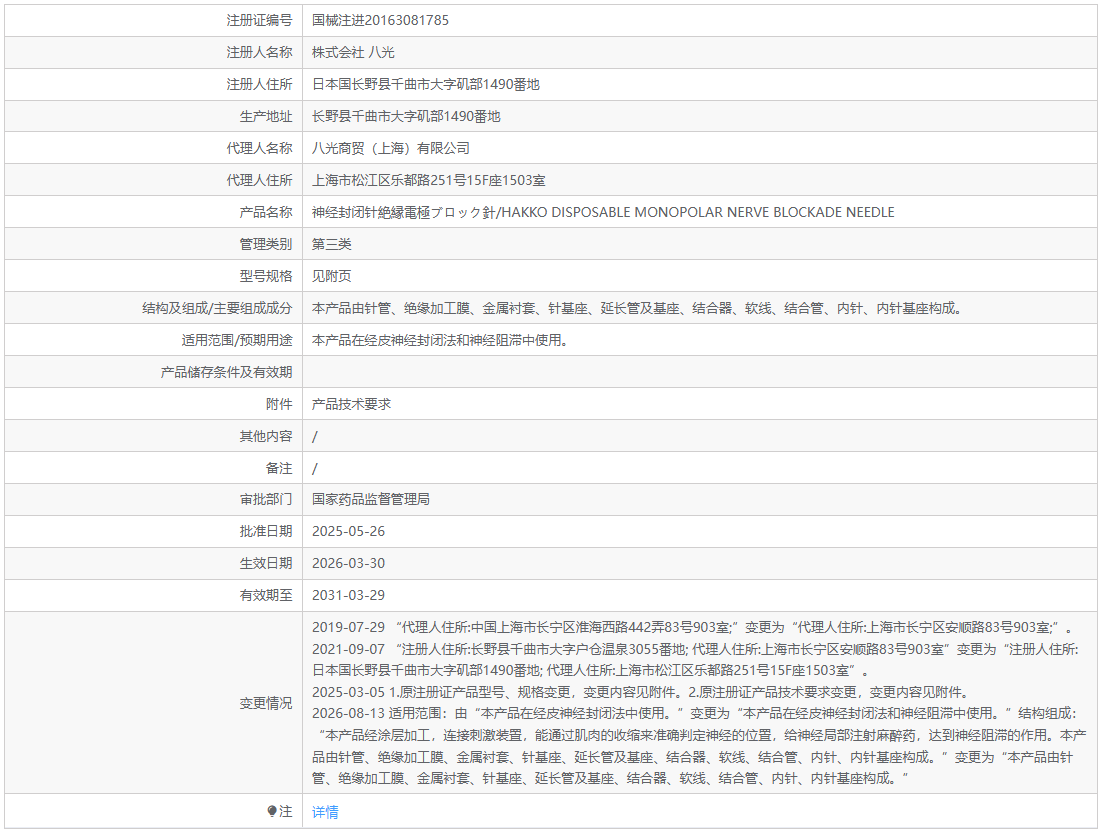Screen dimensions: 1105x833
Task: Click the 生产地址 label
Action: click(x=266, y=116)
